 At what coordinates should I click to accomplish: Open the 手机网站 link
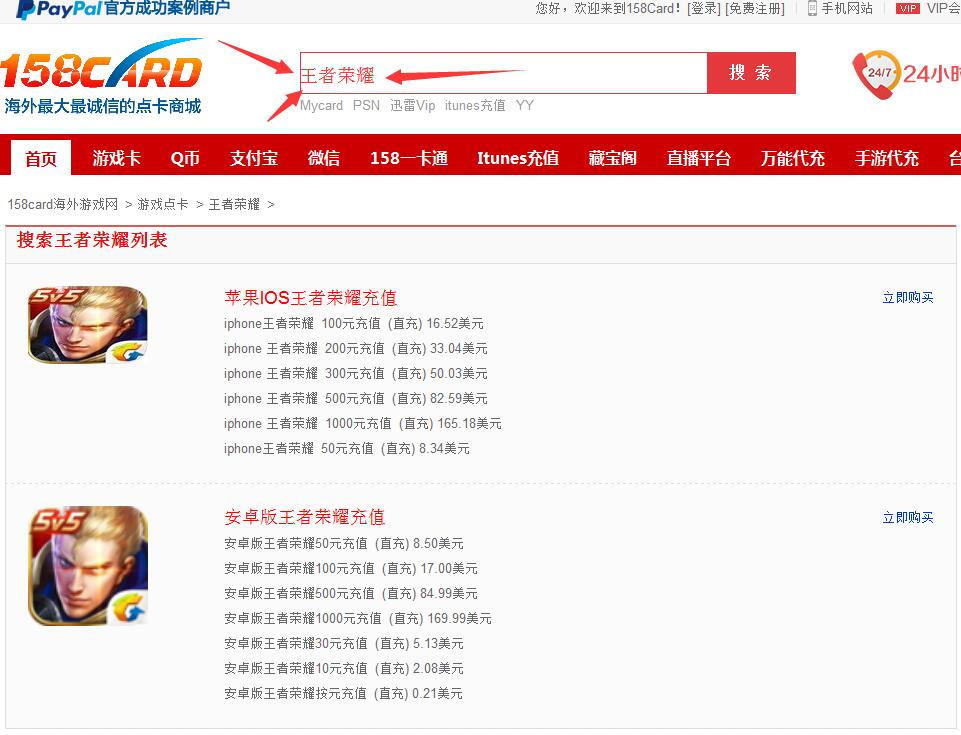tap(847, 9)
